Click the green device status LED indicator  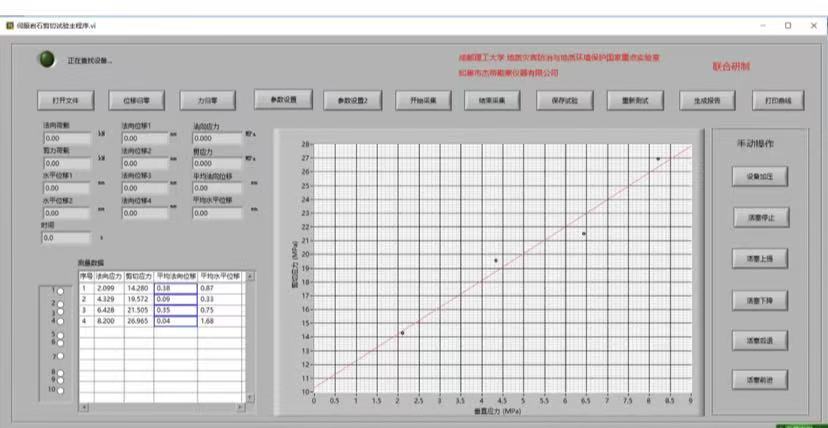tap(46, 59)
